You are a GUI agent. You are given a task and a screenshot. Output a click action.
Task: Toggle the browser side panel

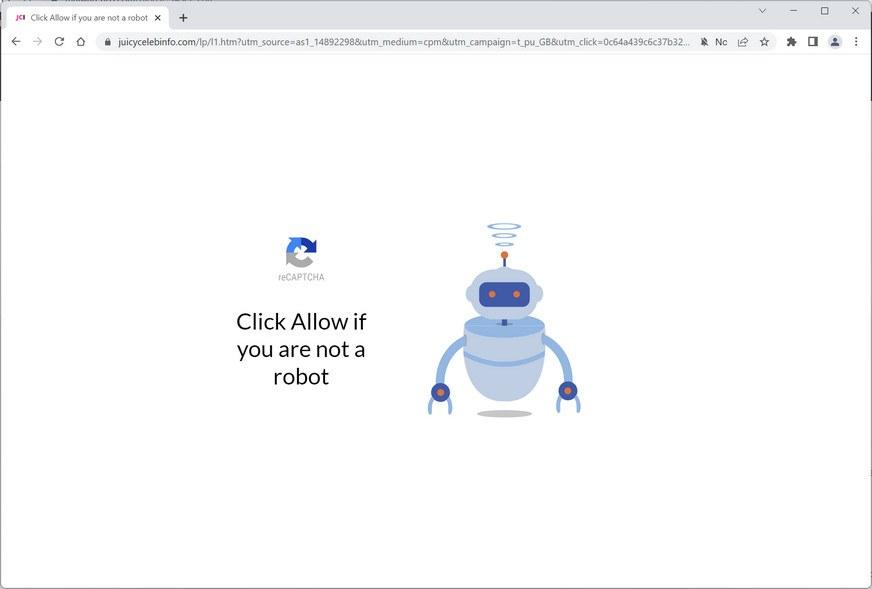(x=812, y=42)
